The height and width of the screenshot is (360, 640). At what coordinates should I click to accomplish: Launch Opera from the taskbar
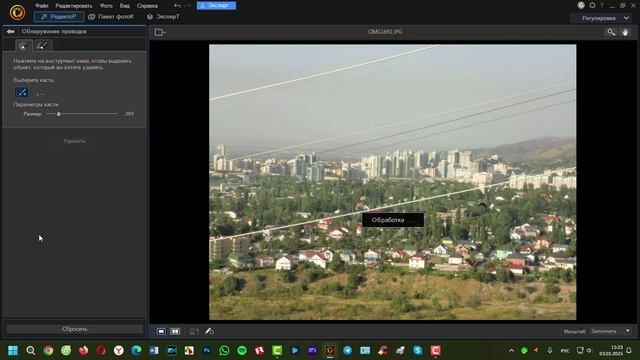(x=101, y=351)
